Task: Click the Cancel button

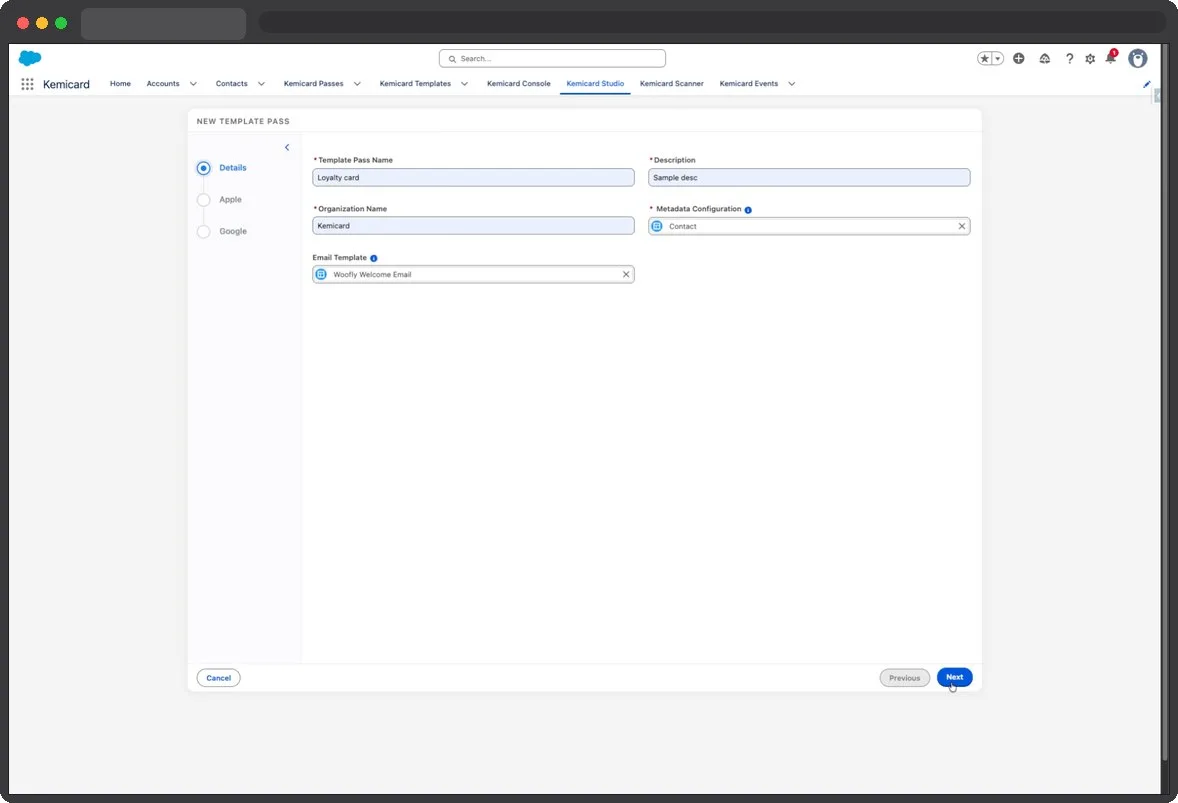Action: click(x=219, y=678)
